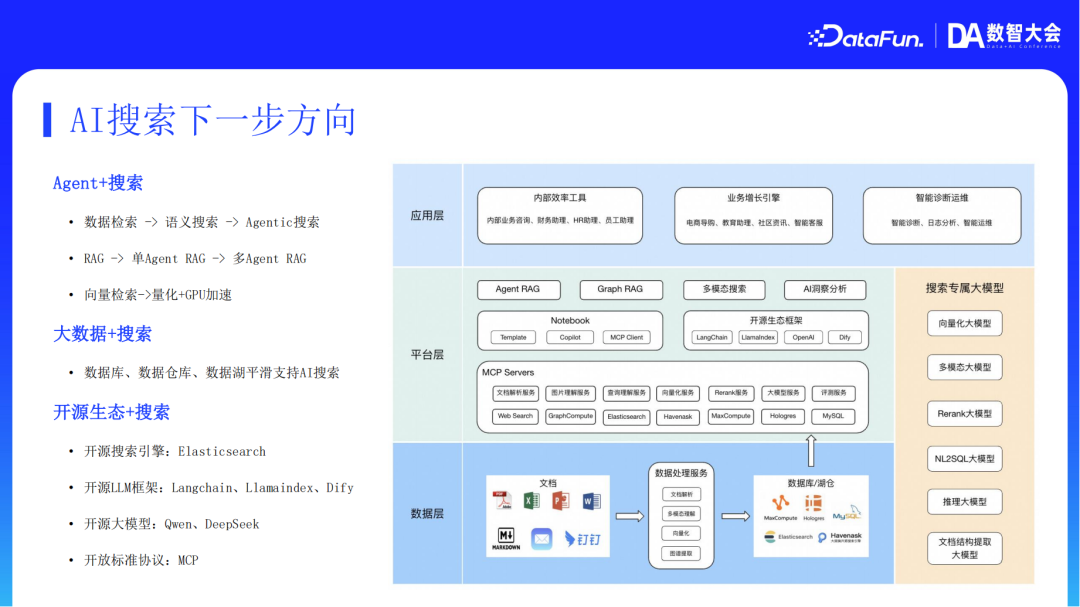Click the PowerPoint icon in 文档 box

click(x=560, y=500)
